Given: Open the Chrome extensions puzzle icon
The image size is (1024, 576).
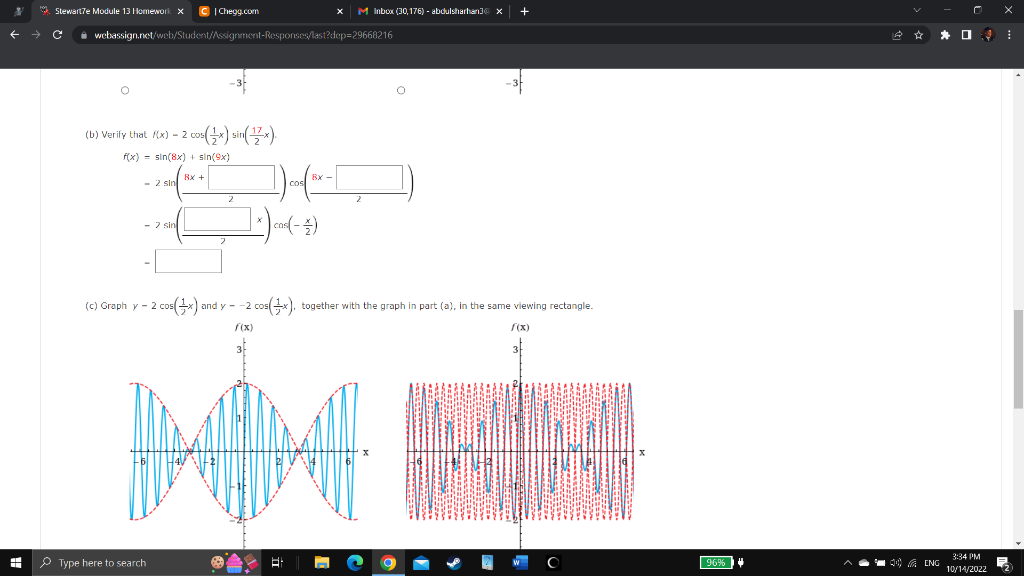Looking at the screenshot, I should pyautogui.click(x=945, y=35).
